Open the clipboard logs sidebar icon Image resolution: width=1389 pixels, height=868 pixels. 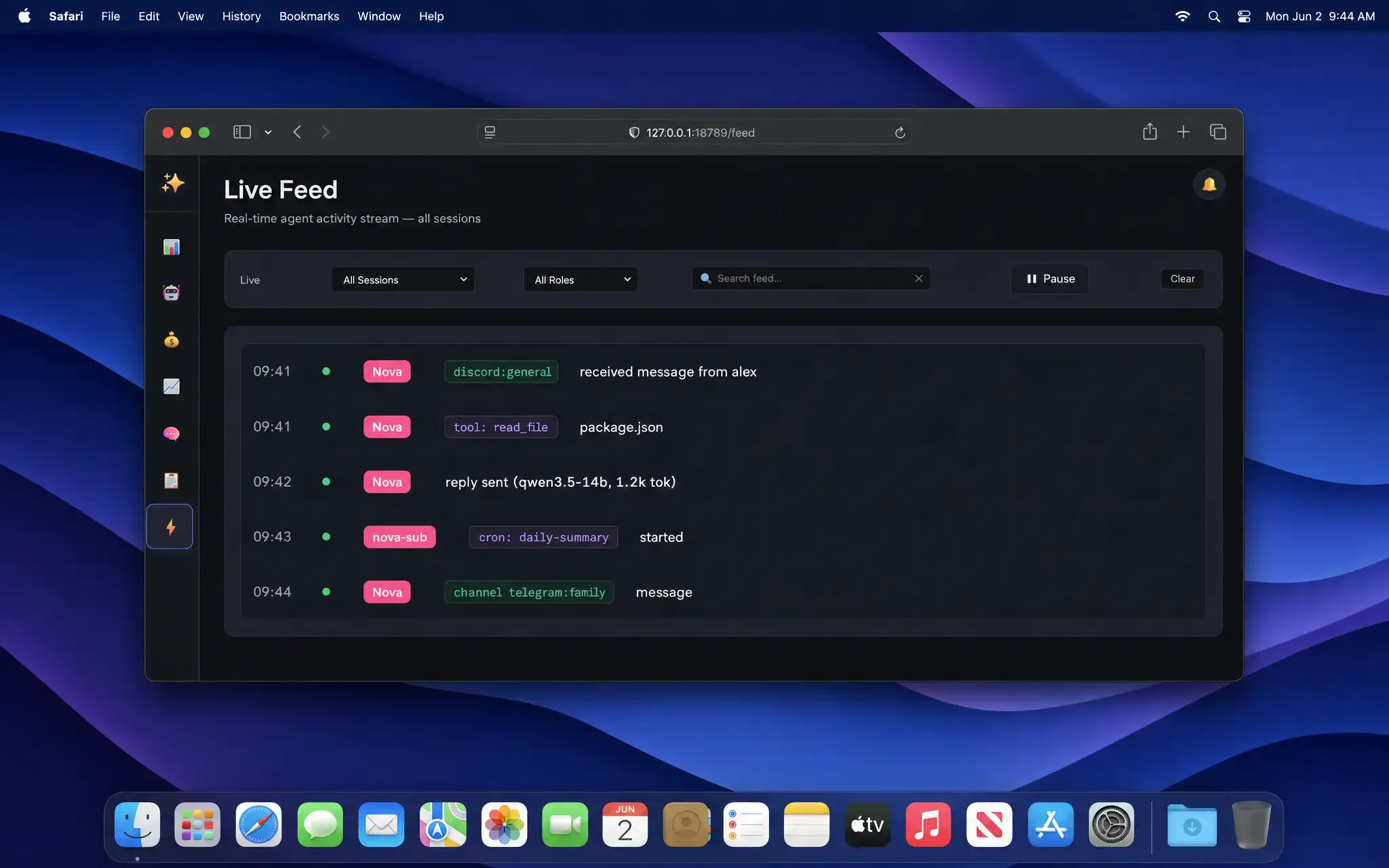[172, 480]
